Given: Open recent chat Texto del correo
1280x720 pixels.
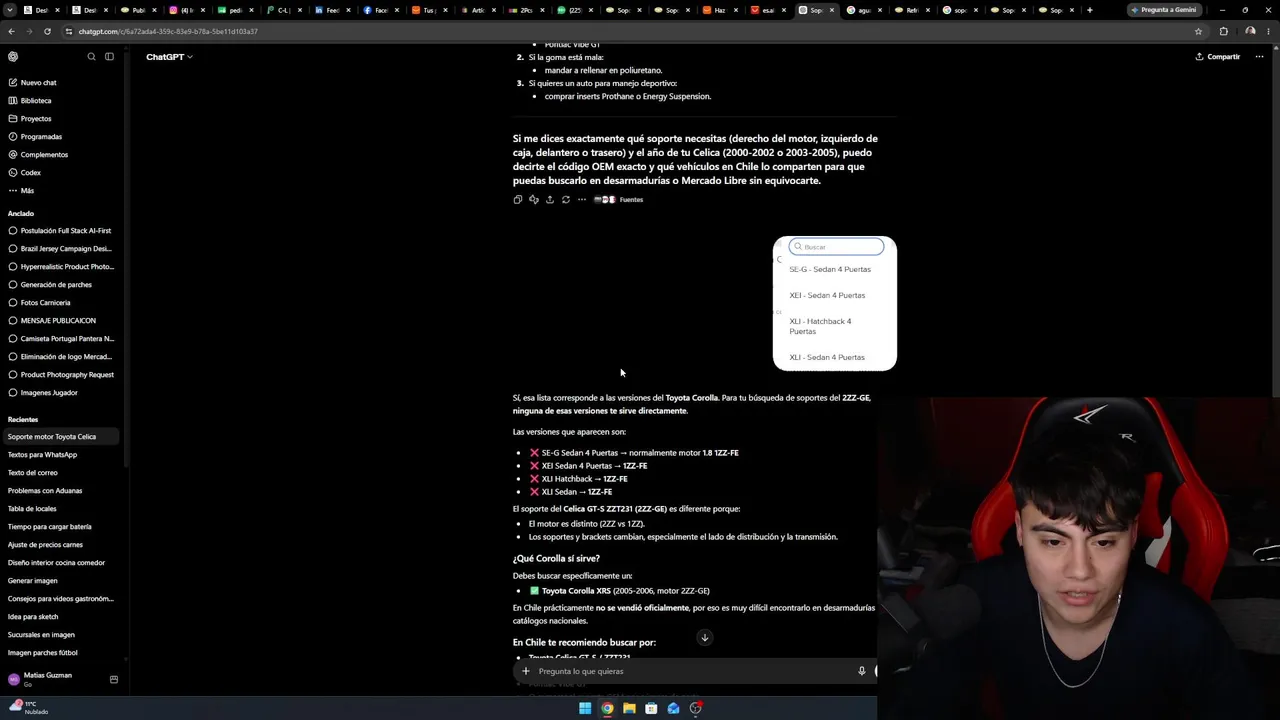Looking at the screenshot, I should (33, 473).
